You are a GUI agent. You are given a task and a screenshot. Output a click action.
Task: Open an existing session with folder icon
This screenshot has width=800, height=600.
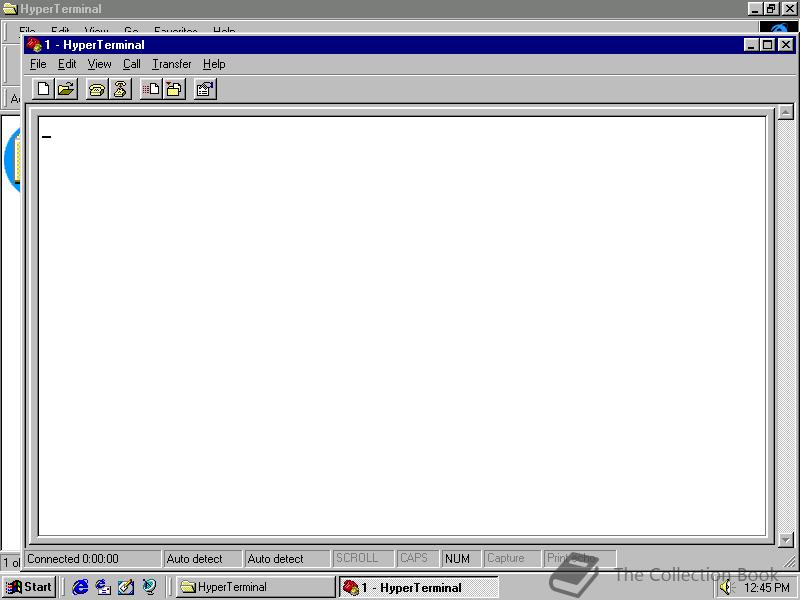66,89
